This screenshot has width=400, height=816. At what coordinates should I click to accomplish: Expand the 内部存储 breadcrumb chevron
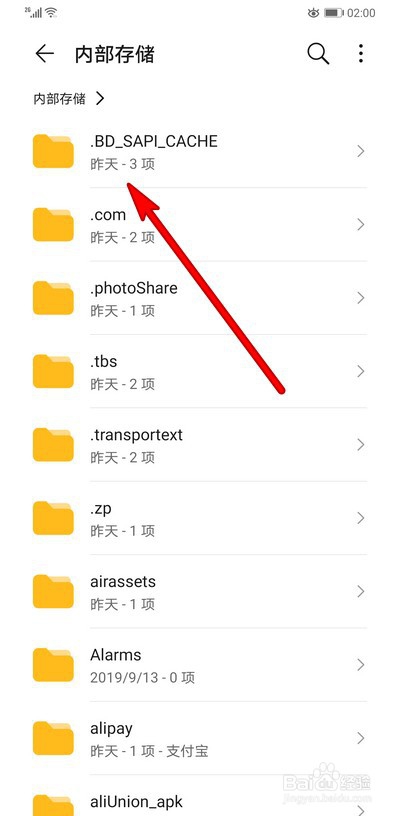[100, 98]
